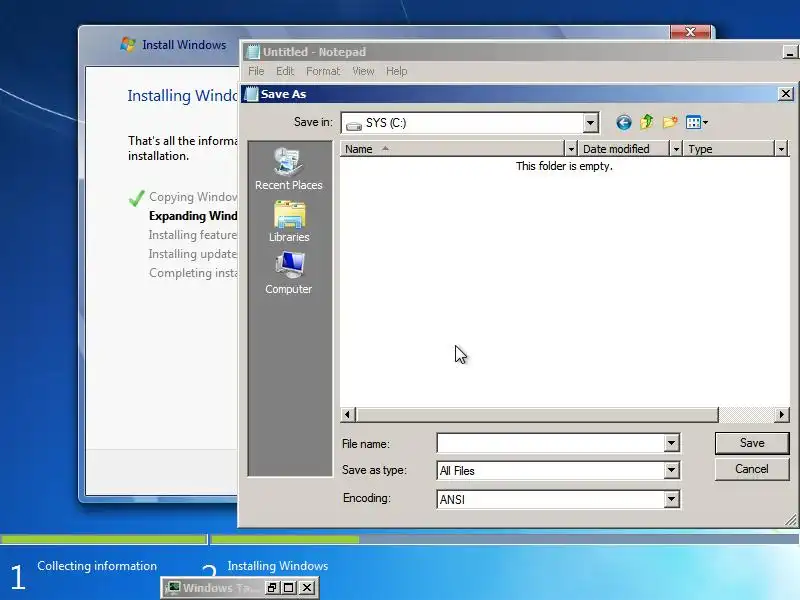Viewport: 800px width, 600px height.
Task: Click the Back arrow in Save As toolbar
Action: pyautogui.click(x=623, y=122)
